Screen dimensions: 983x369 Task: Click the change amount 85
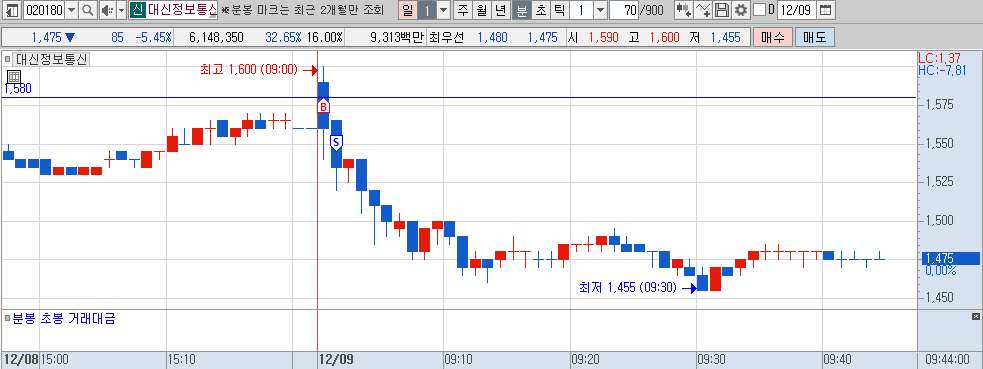(117, 37)
